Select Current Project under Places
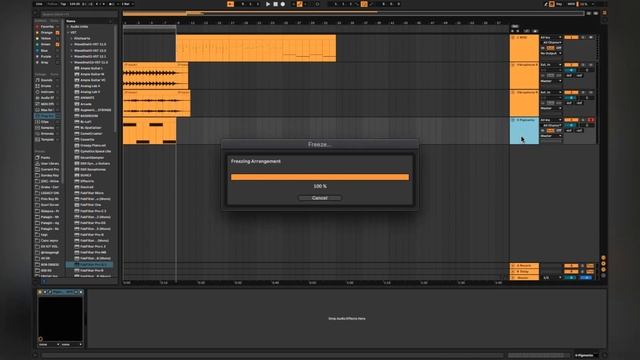Image resolution: width=640 pixels, height=360 pixels. [x=46, y=169]
